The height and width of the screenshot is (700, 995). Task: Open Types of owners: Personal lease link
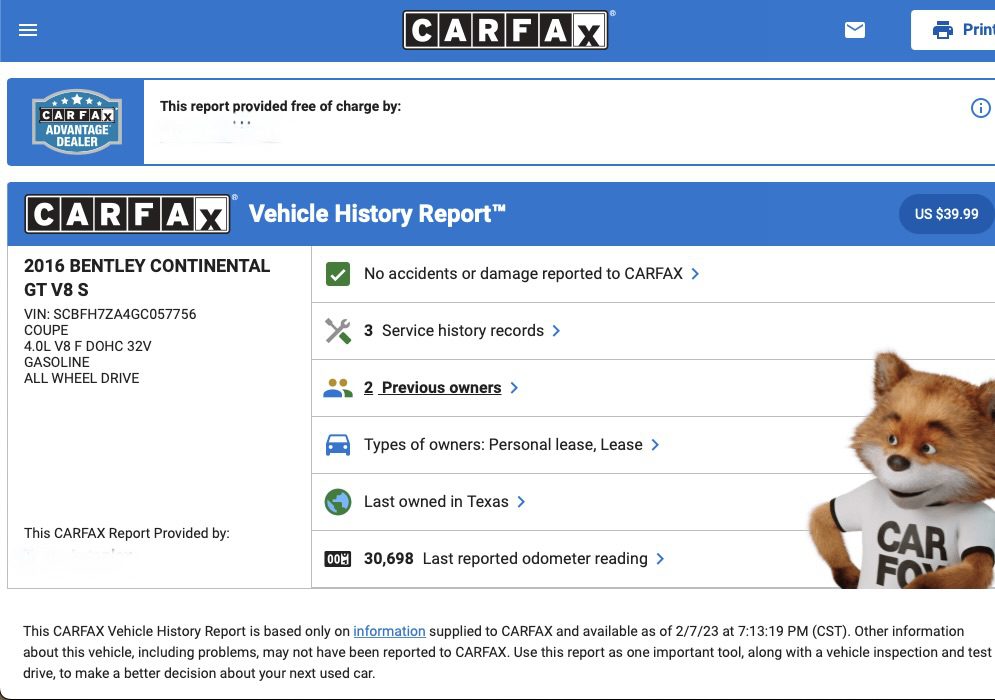point(503,445)
